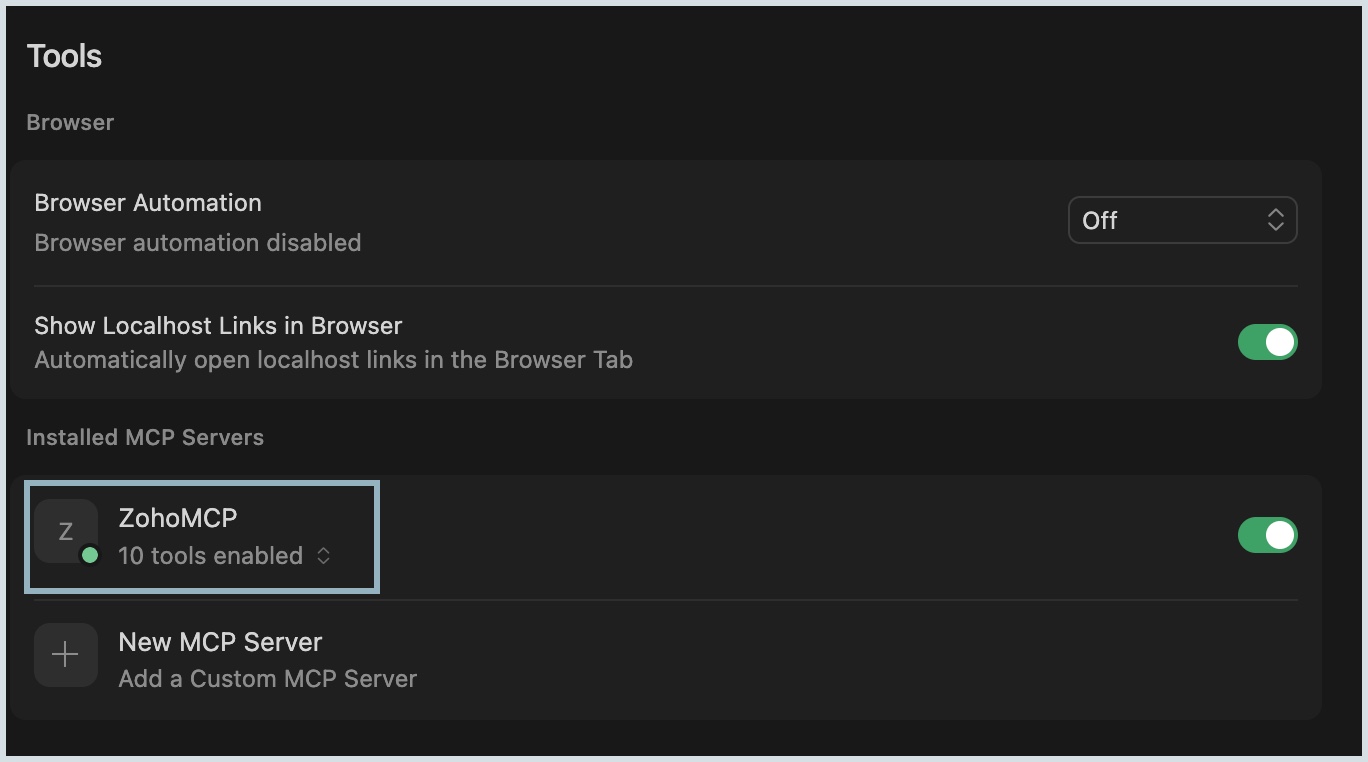The width and height of the screenshot is (1368, 762).
Task: Click the "Add a Custom MCP Server" text
Action: tap(267, 679)
